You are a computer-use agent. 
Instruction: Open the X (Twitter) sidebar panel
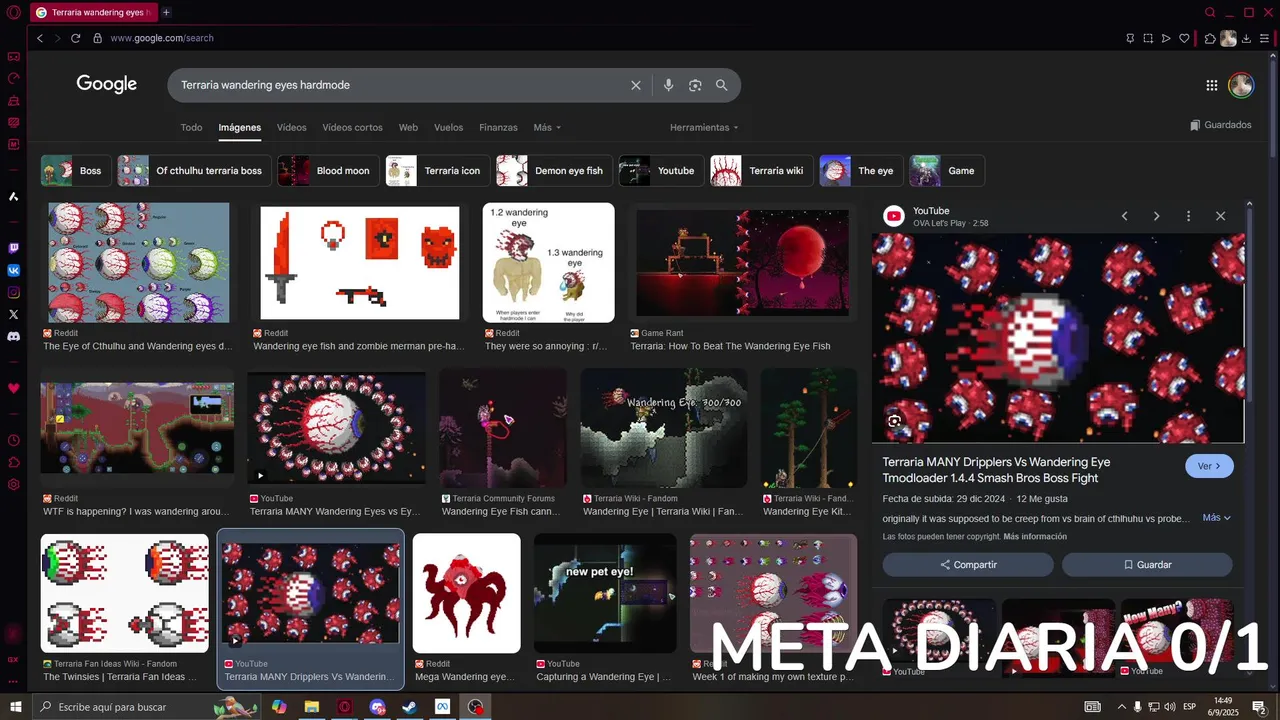click(13, 314)
